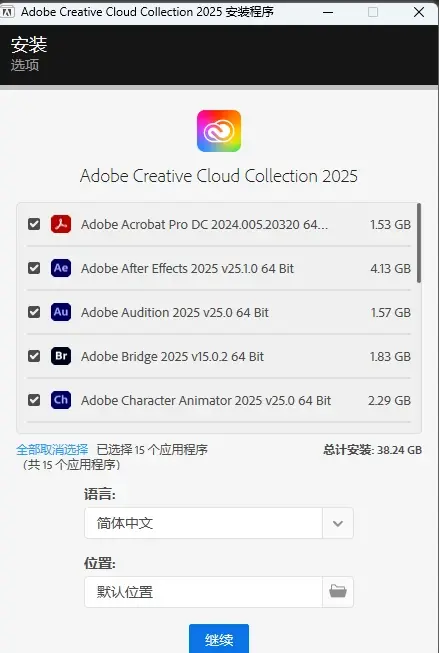Click the Creative Cloud rainbow logo

(219, 131)
